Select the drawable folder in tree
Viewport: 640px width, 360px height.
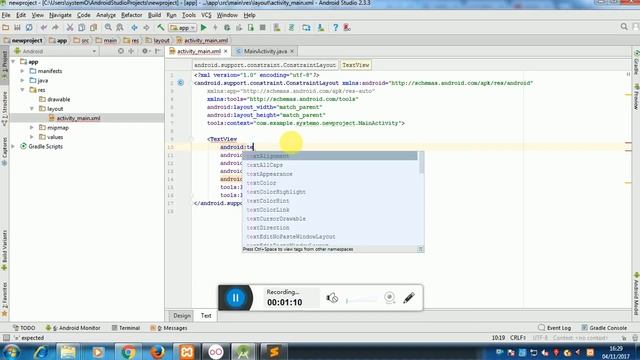[x=58, y=99]
